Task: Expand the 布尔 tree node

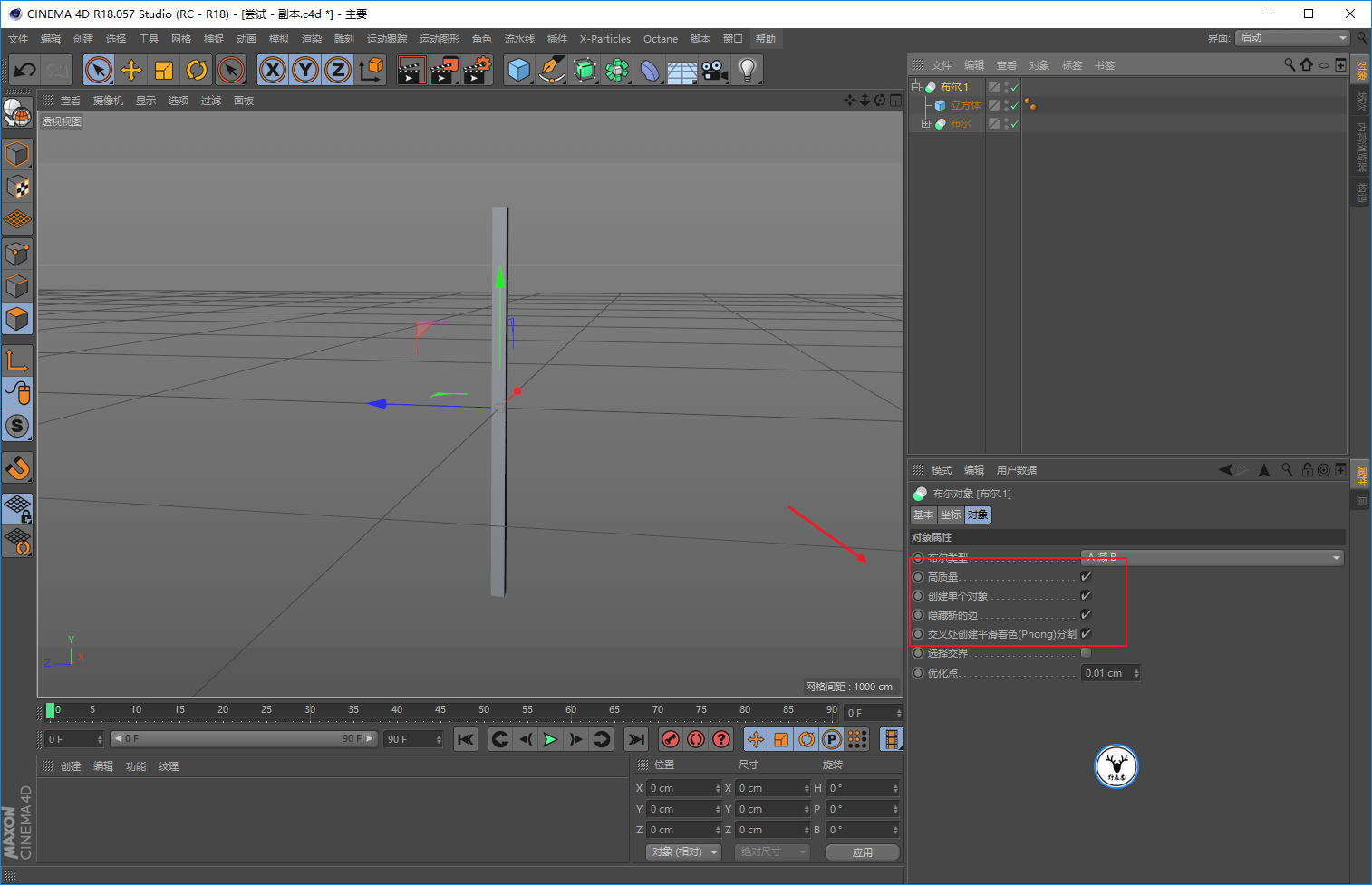Action: click(x=926, y=123)
